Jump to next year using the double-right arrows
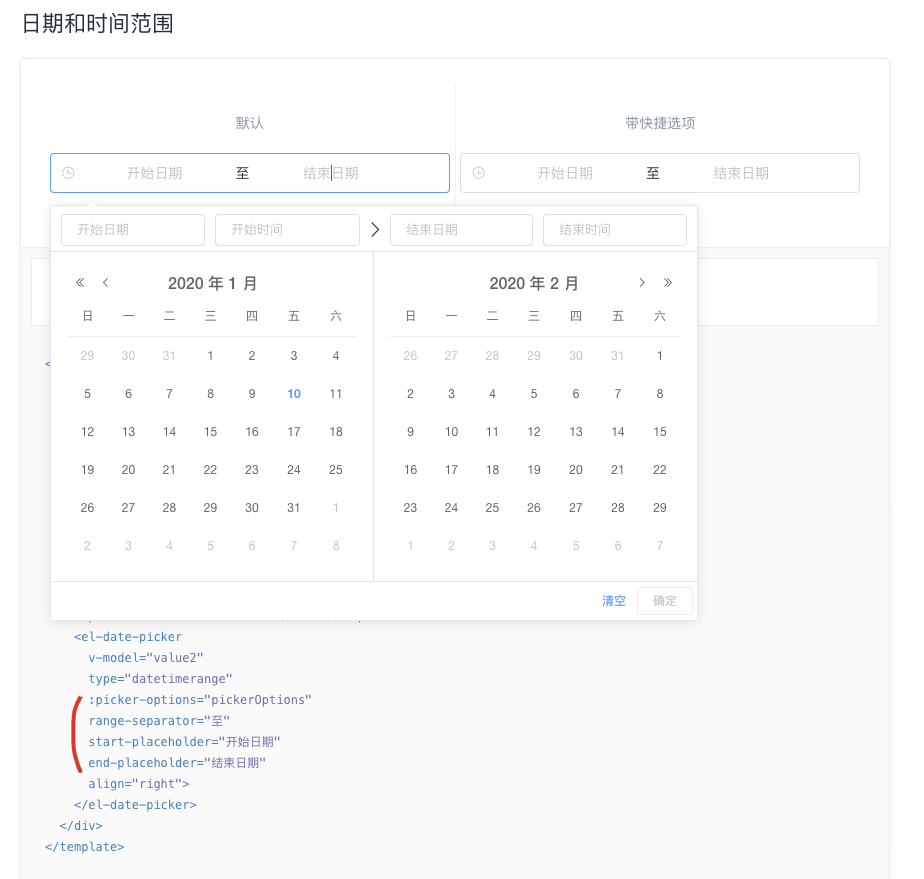 coord(668,283)
